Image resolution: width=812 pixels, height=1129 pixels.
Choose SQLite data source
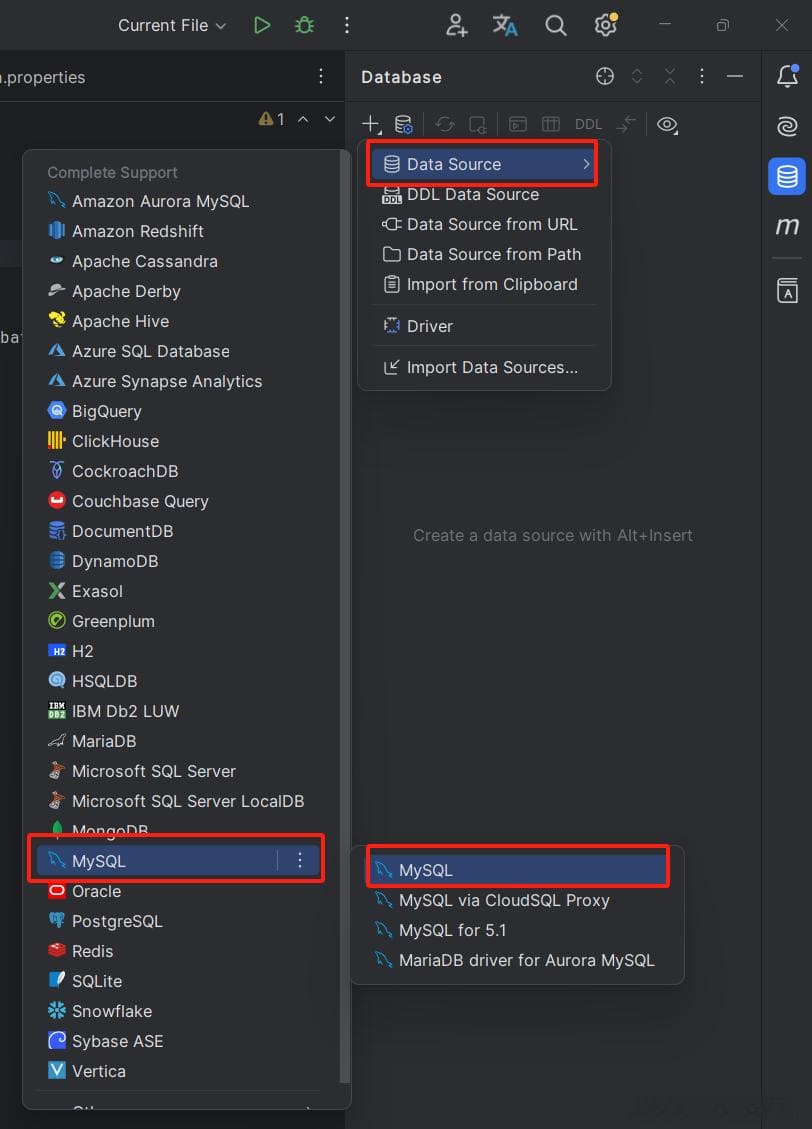[x=178, y=981]
